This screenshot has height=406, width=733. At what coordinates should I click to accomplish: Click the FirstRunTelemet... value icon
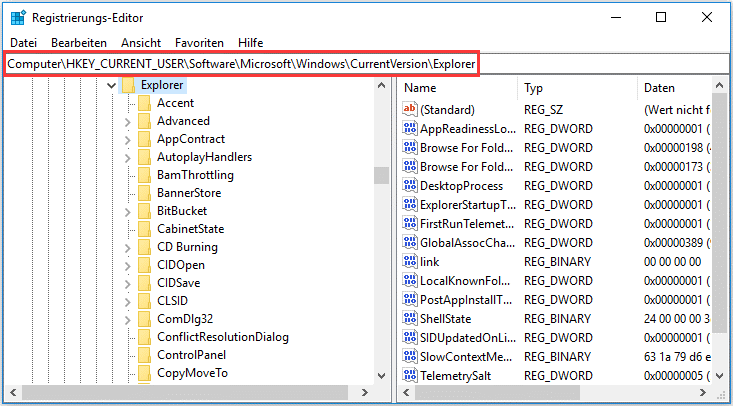pos(410,223)
